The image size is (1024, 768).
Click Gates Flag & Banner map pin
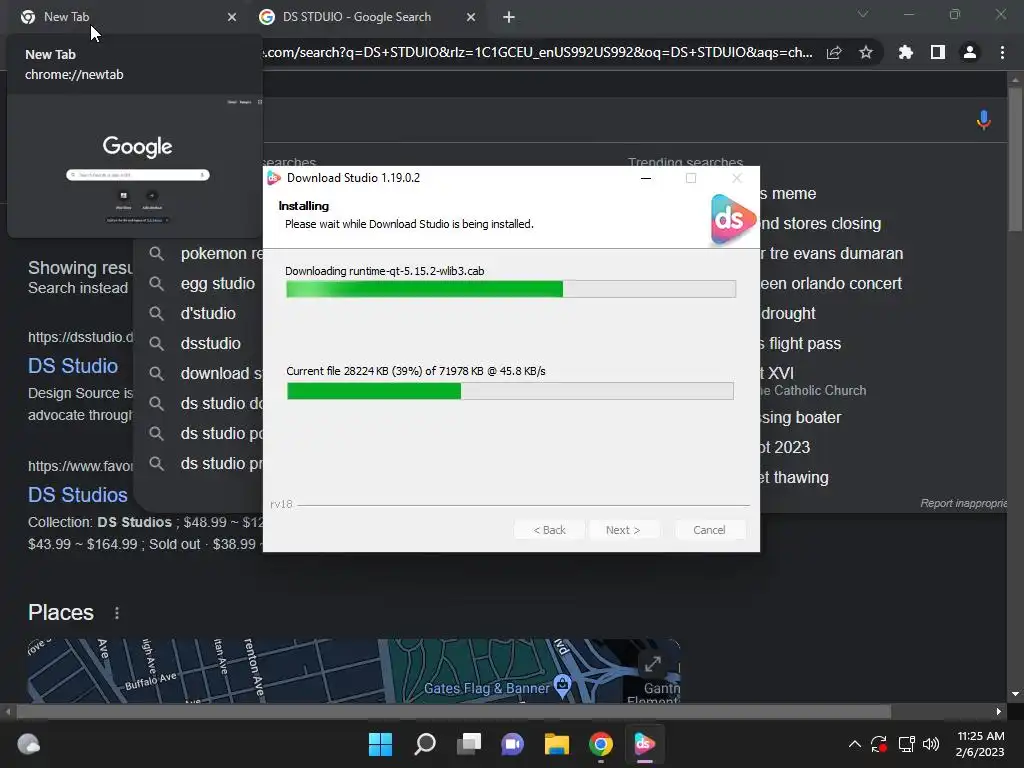click(x=562, y=684)
